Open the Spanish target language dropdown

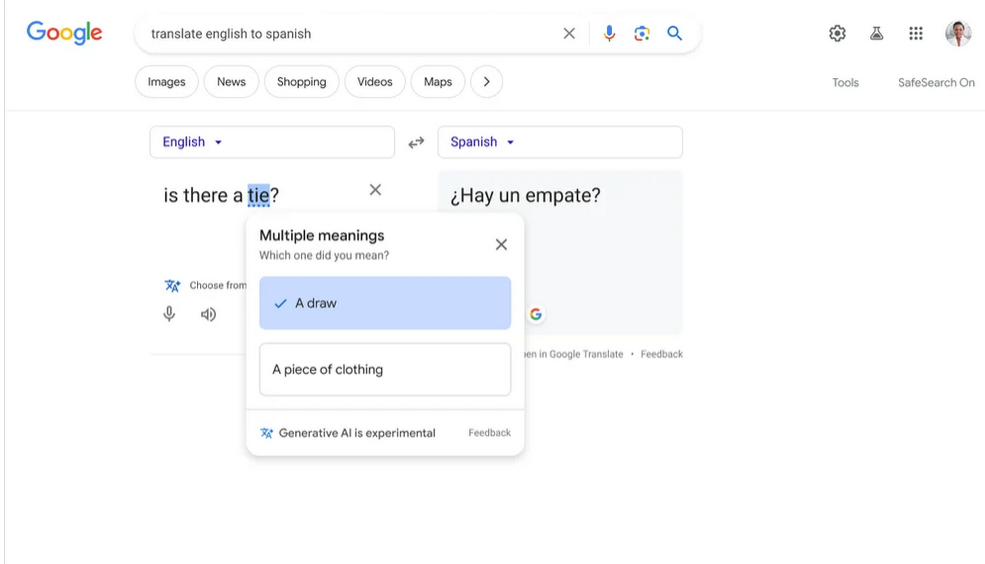482,142
